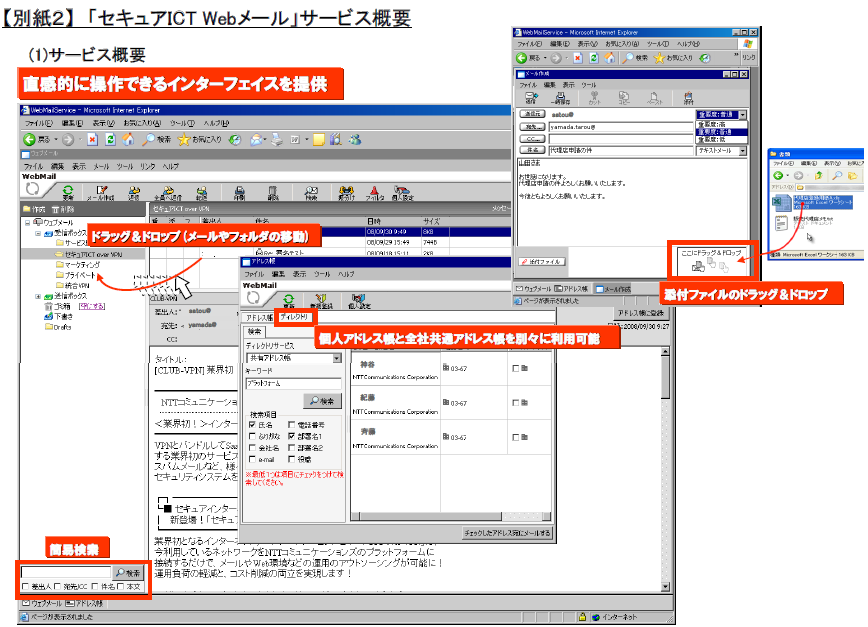Viewport: 868px width, 627px height.
Task: Click Home icon in left IE toolbar
Action: [x=128, y=139]
